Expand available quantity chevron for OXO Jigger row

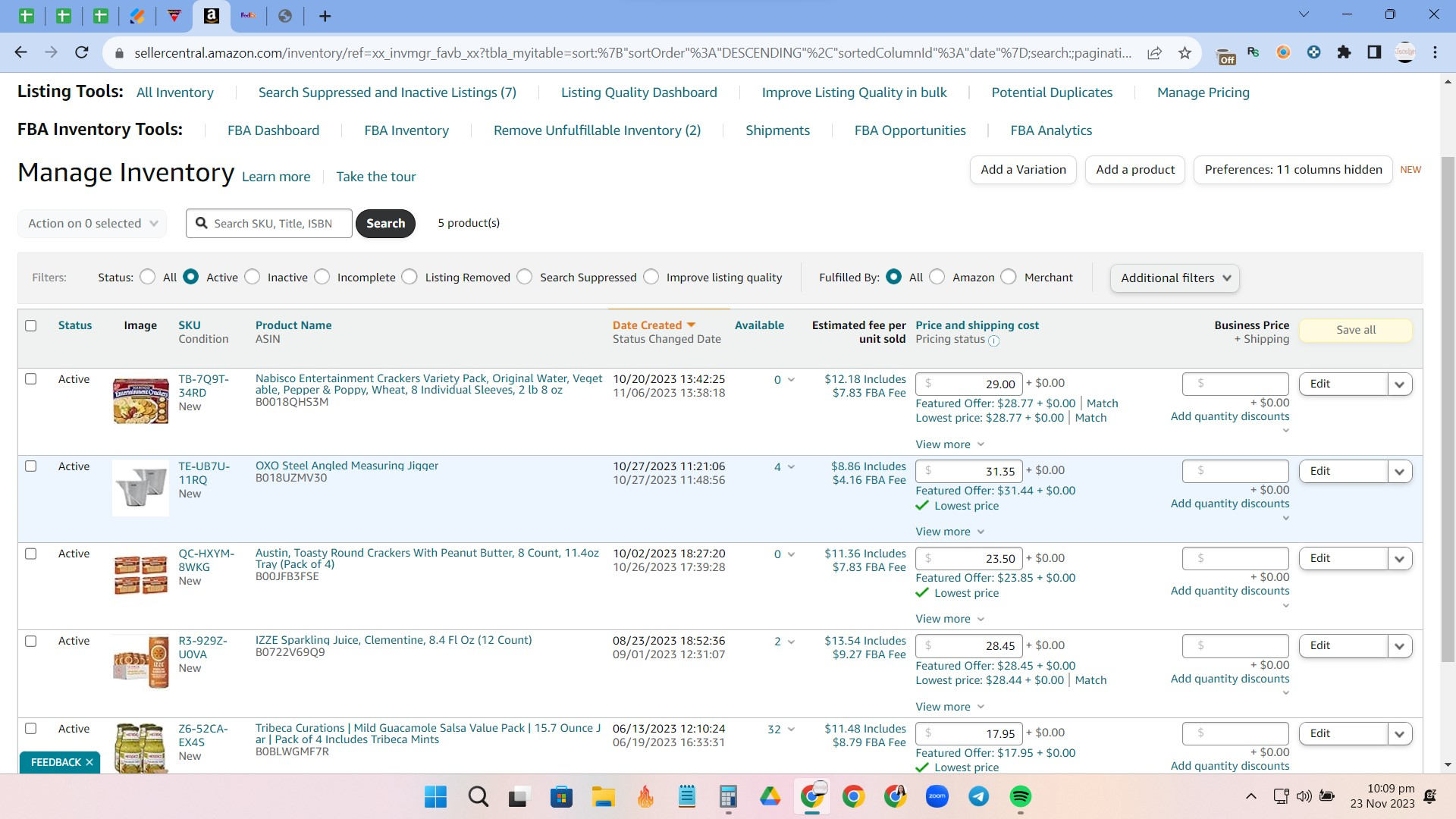coord(791,467)
